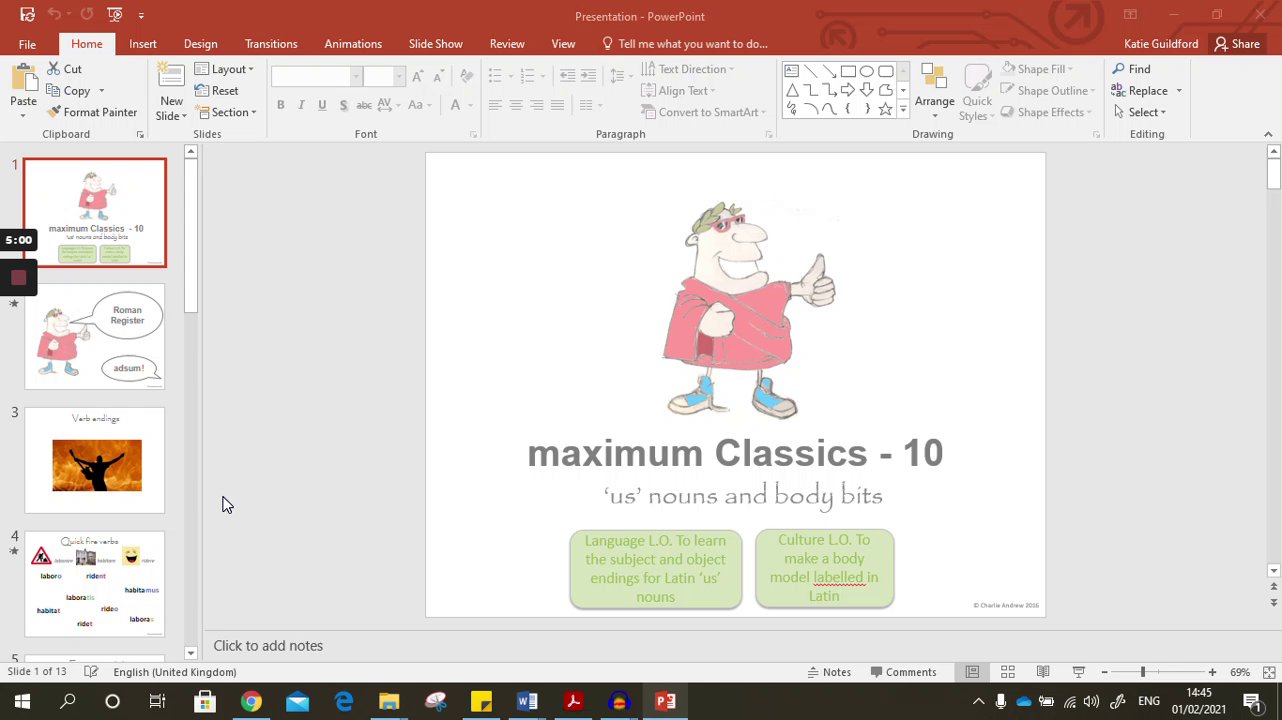
Task: Toggle Underline formatting
Action: 322,105
